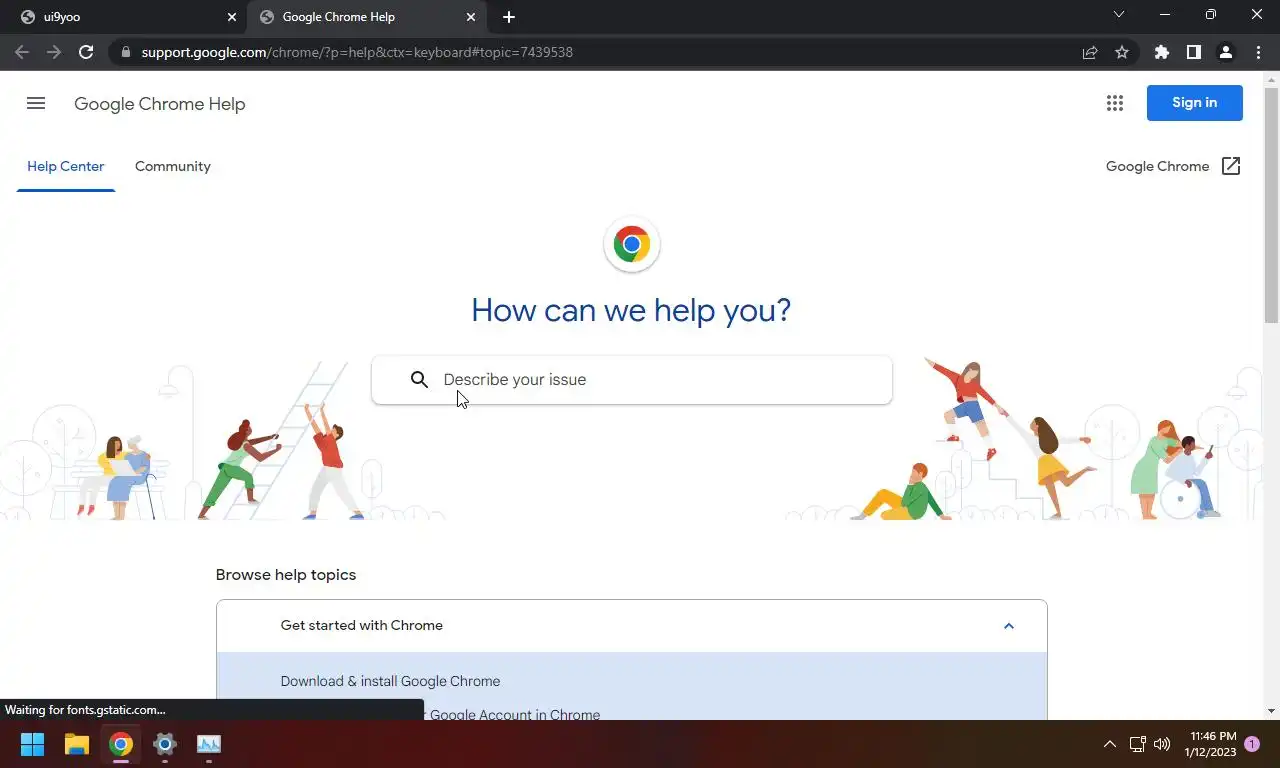Switch to the Help Center tab
This screenshot has width=1280, height=768.
66,167
